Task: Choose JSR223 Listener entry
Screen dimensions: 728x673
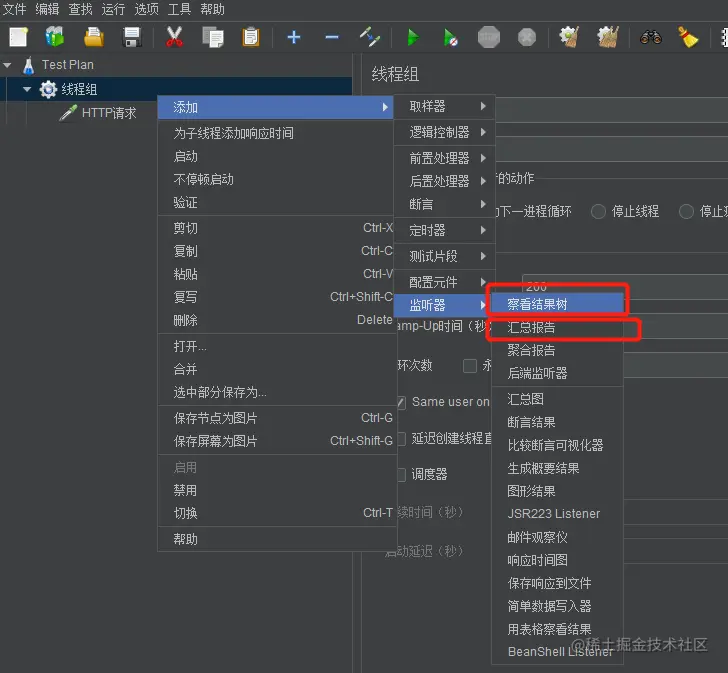Action: pyautogui.click(x=558, y=514)
